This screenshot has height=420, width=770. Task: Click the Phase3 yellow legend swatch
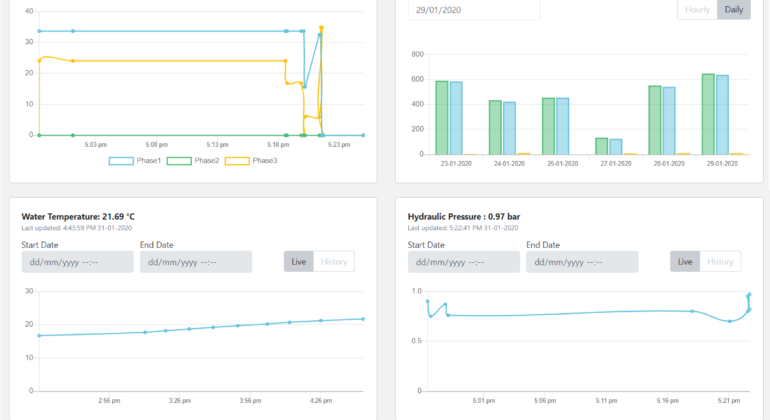click(236, 161)
